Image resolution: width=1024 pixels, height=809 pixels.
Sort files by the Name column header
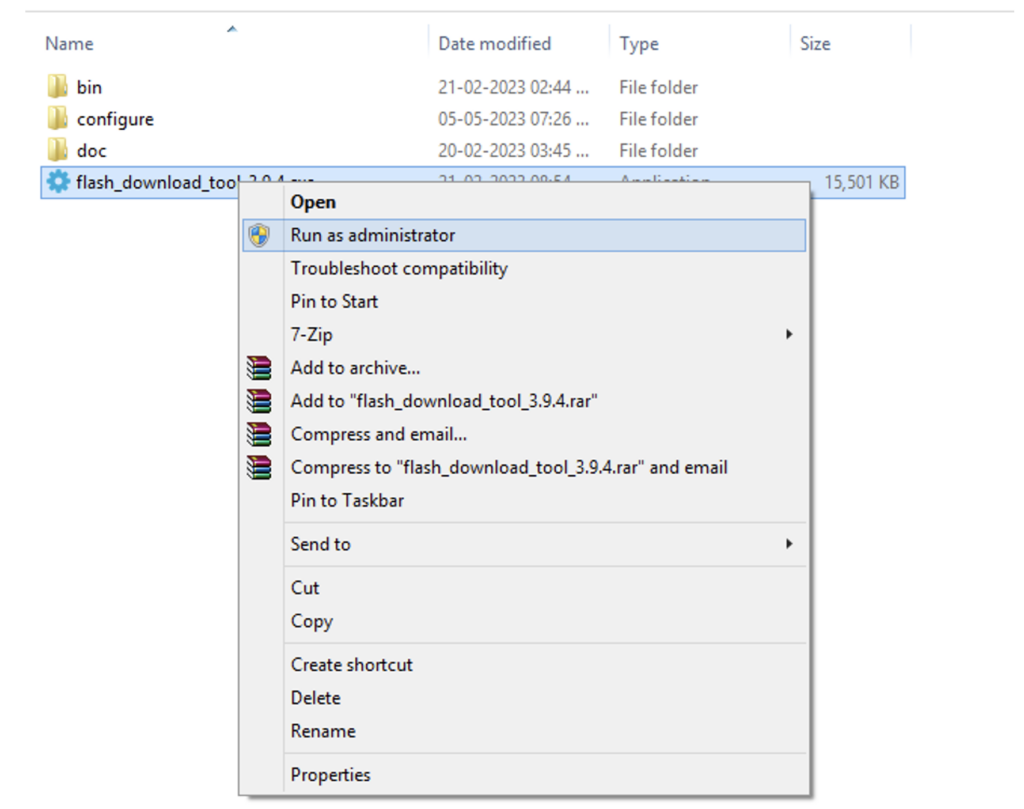70,44
